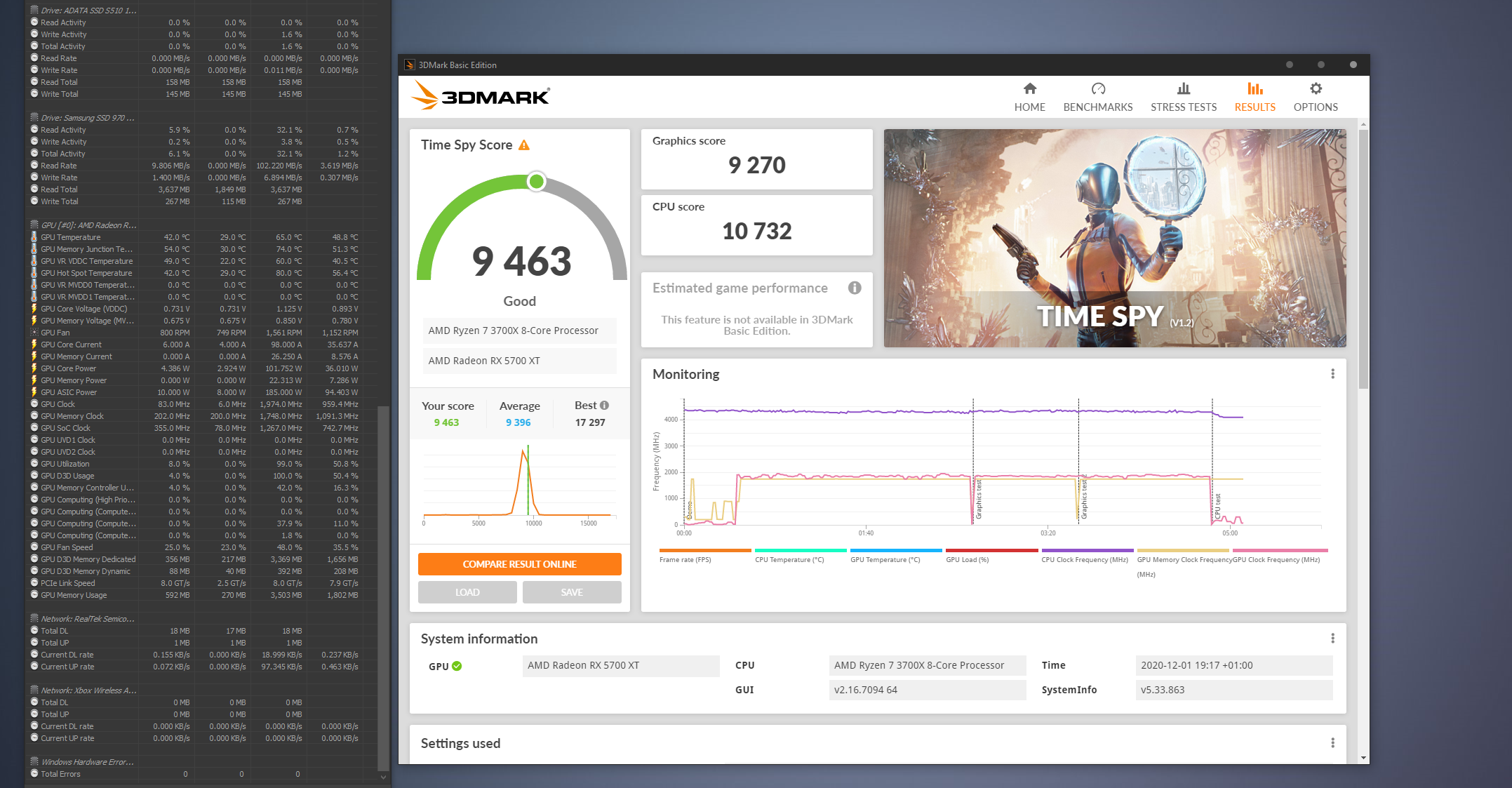
Task: Click the SAVE button
Action: pyautogui.click(x=572, y=592)
